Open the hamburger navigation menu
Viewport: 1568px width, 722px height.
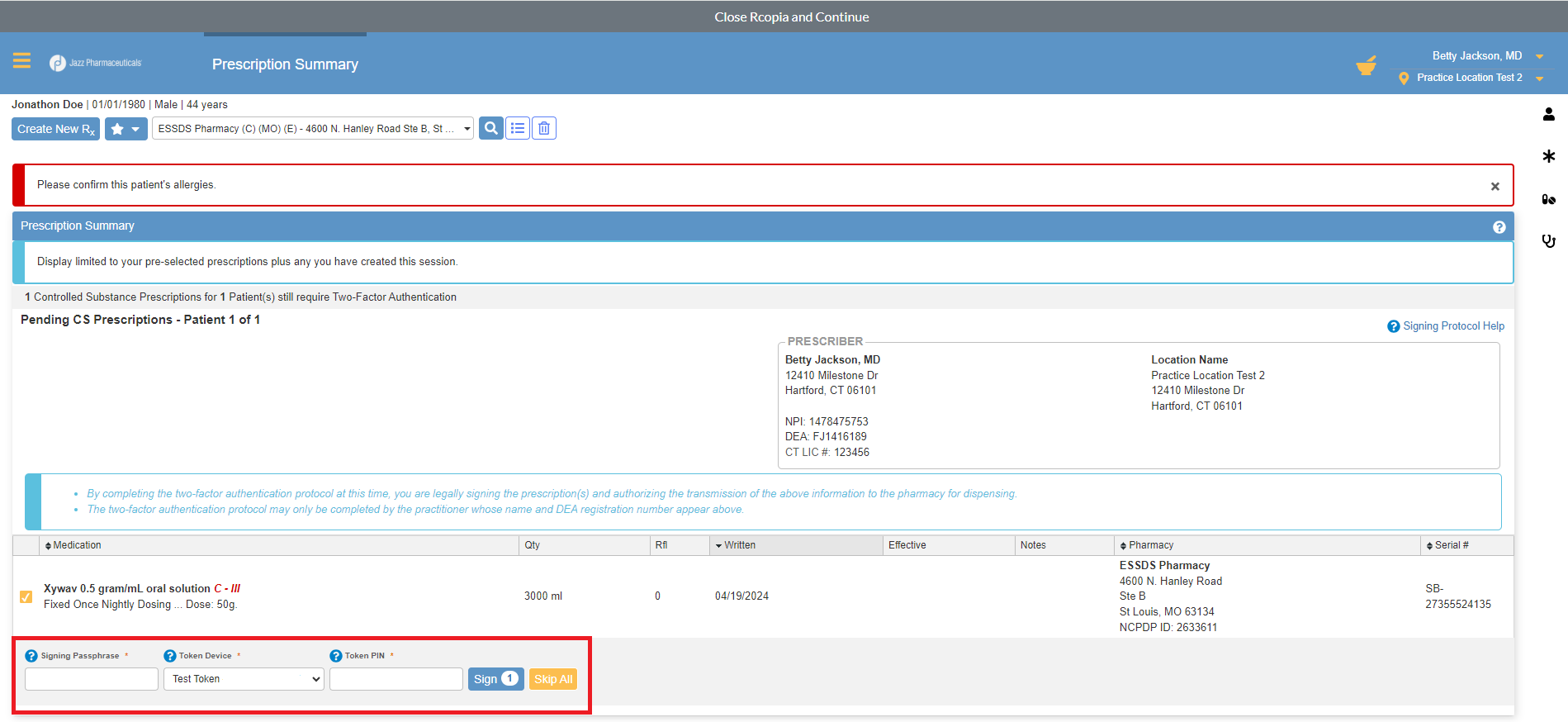click(21, 61)
